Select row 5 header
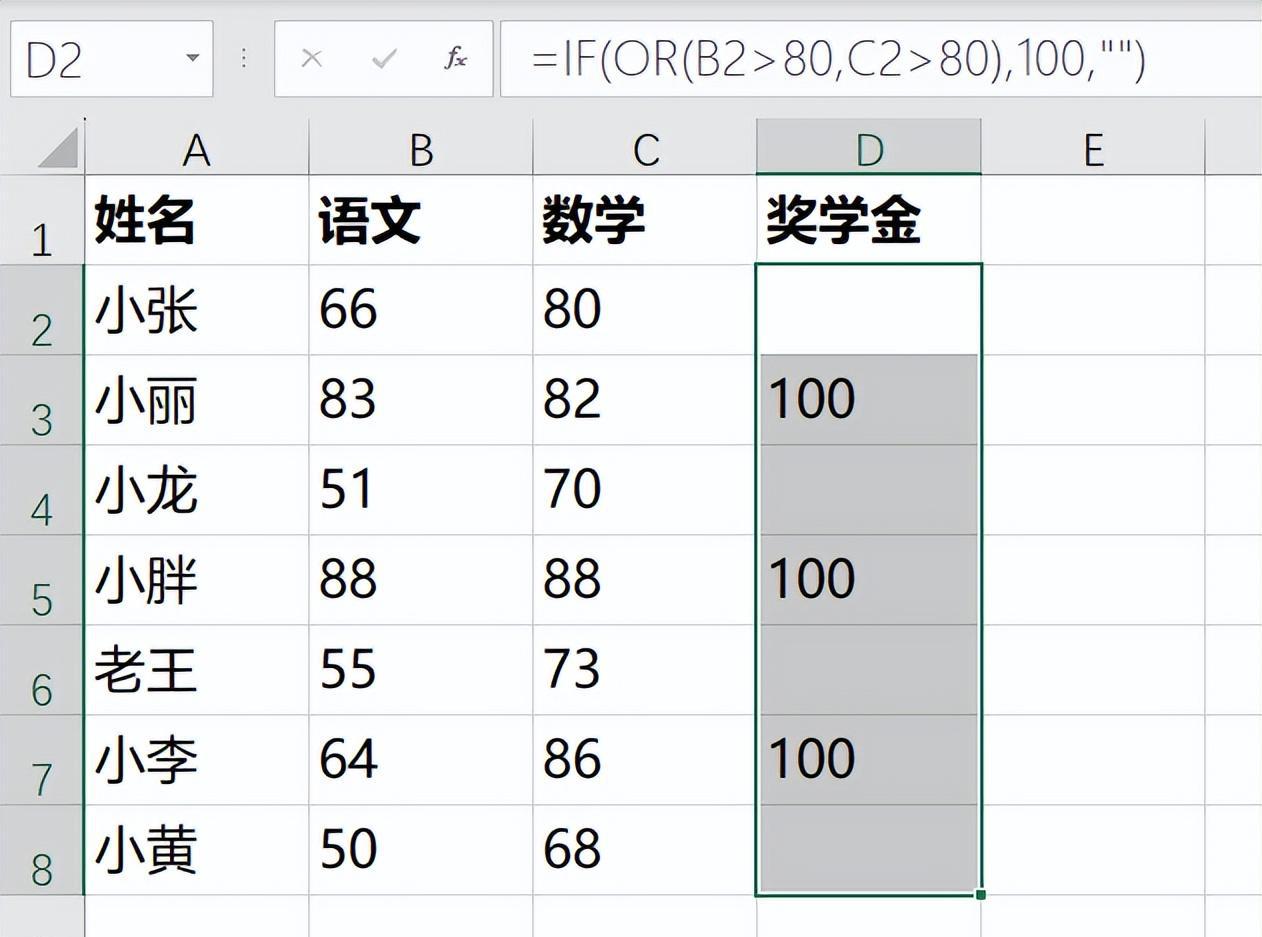Image resolution: width=1262 pixels, height=937 pixels. pos(42,580)
